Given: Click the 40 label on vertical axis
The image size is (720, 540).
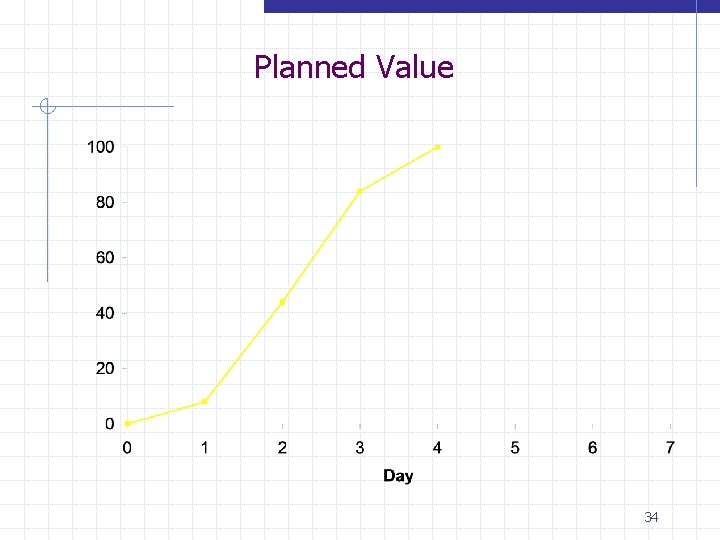Looking at the screenshot, I should pyautogui.click(x=105, y=313).
